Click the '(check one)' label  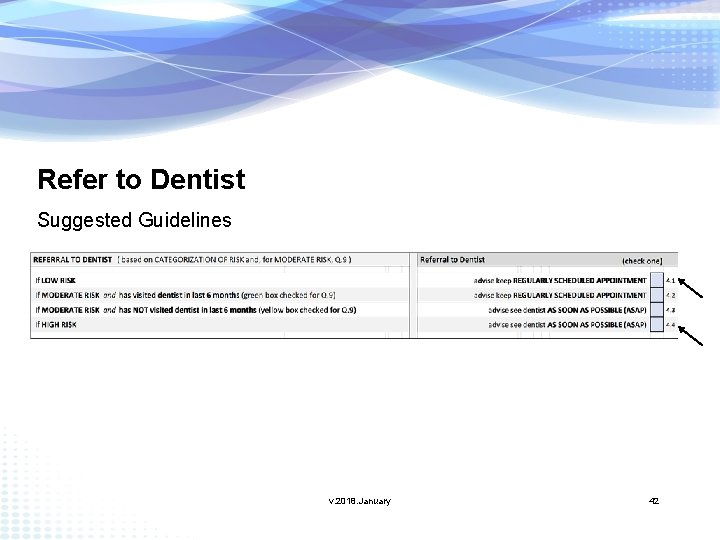point(642,261)
